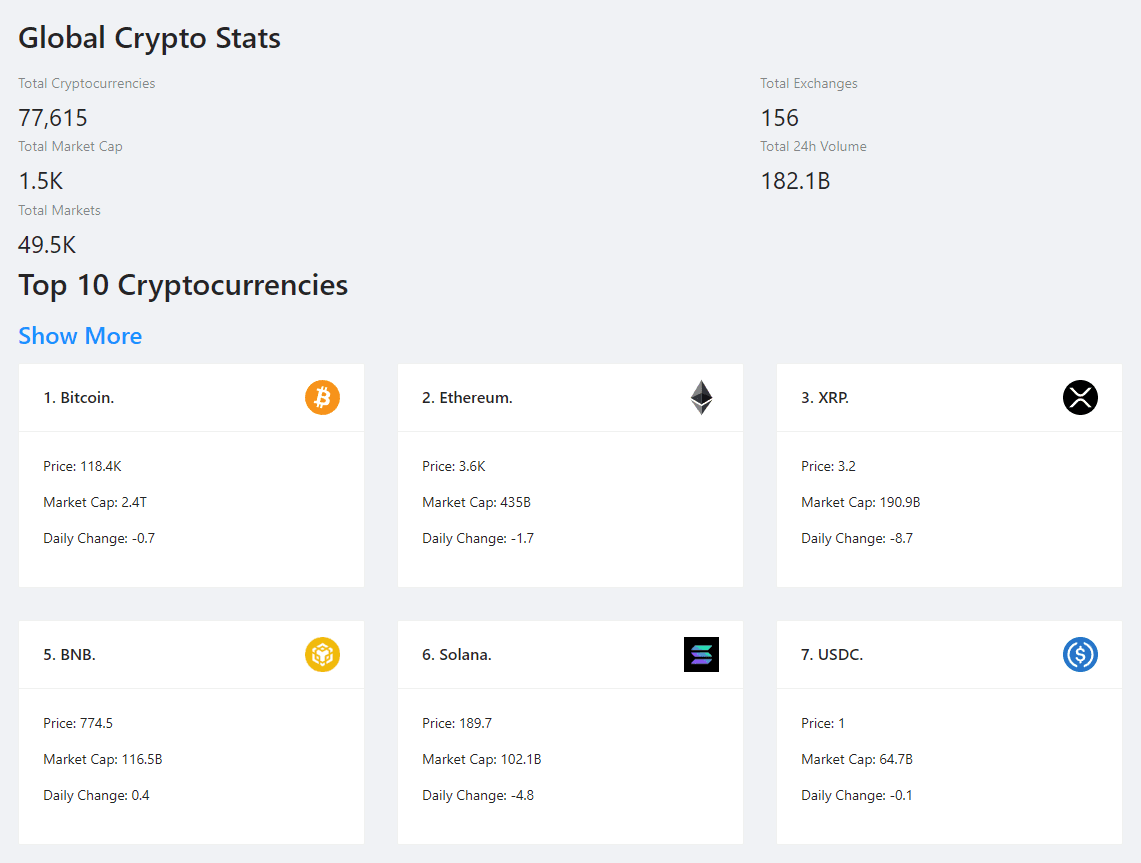Click the Total Market Cap label
Image resolution: width=1141 pixels, height=863 pixels.
tap(71, 146)
